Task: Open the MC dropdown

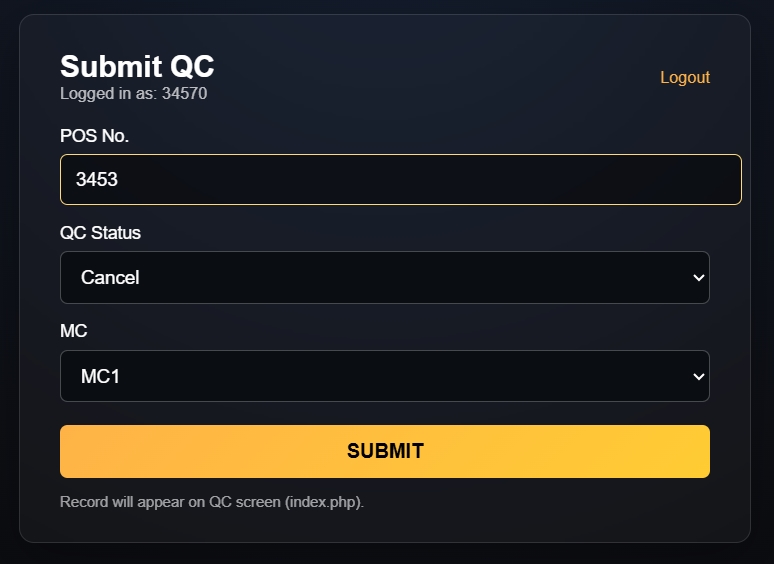Action: point(384,376)
